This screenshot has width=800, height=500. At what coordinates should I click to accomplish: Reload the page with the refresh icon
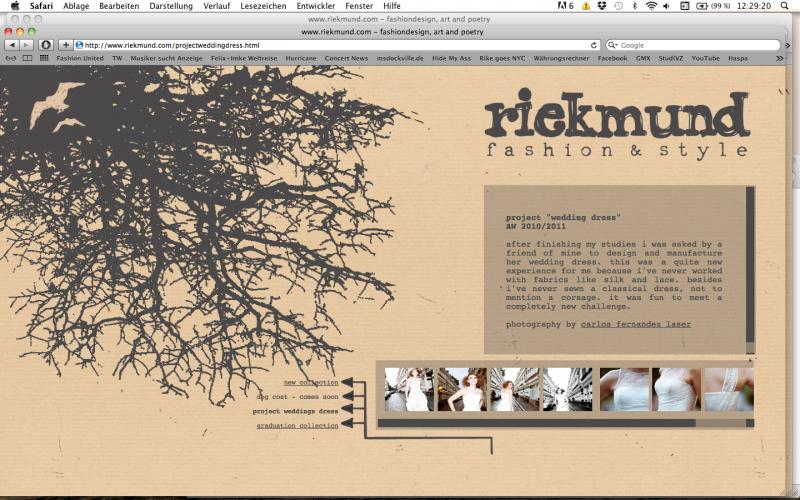pyautogui.click(x=594, y=45)
